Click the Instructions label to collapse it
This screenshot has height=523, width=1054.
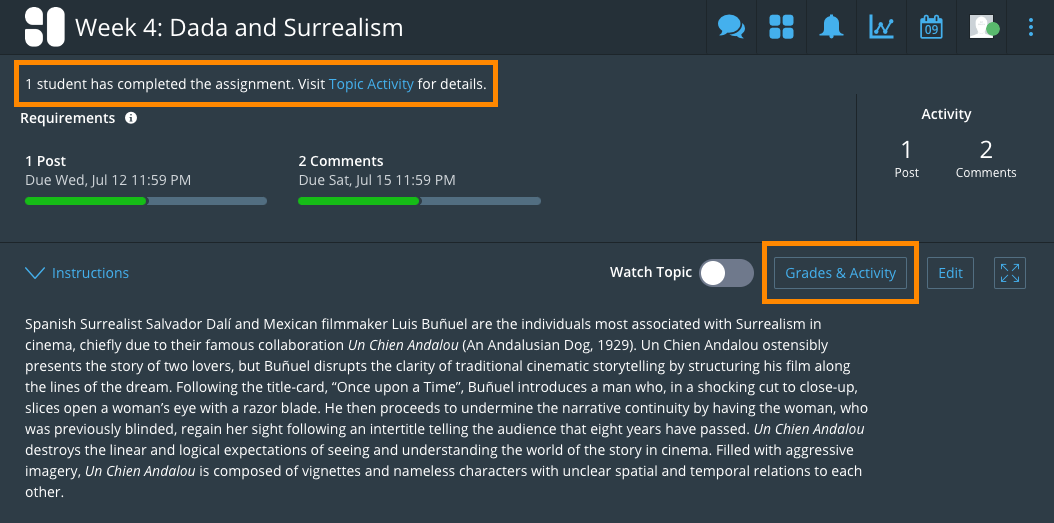(90, 273)
